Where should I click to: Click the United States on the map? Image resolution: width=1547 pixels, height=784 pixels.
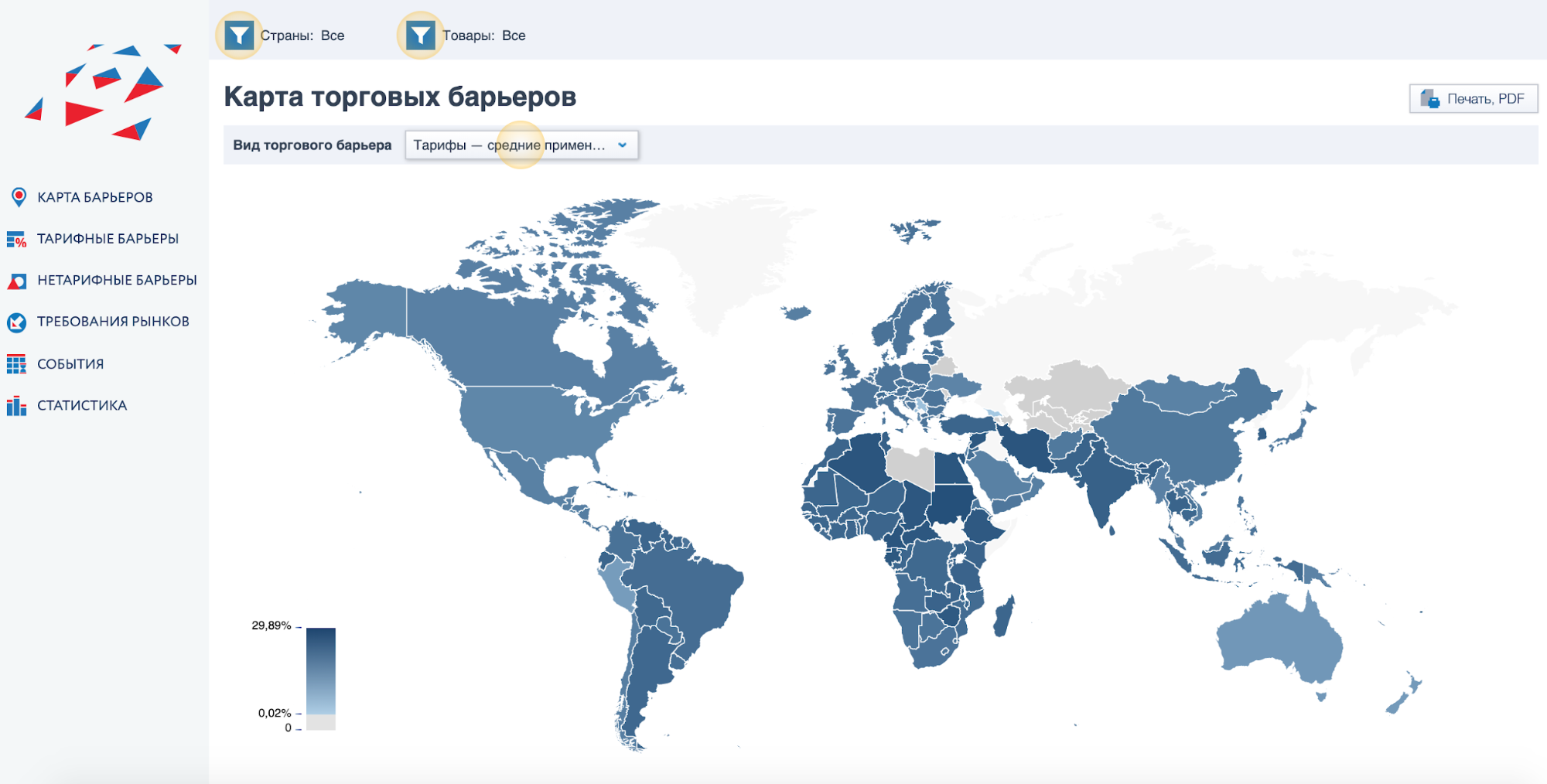[534, 421]
